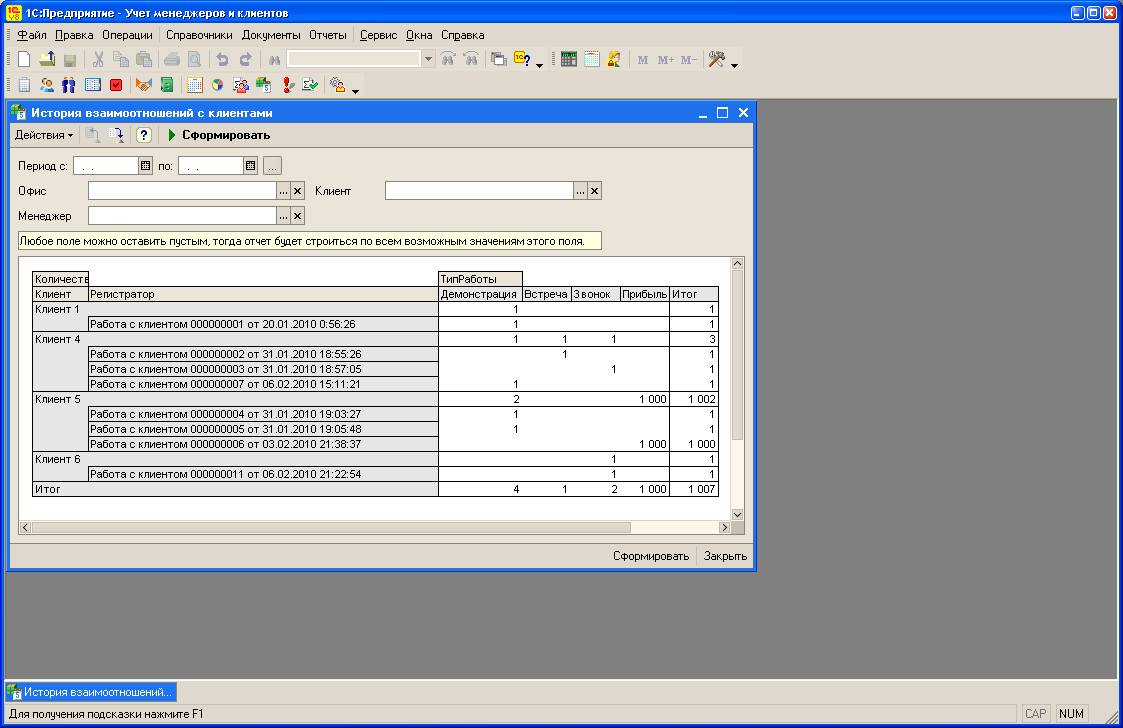This screenshot has height=728, width=1123.
Task: Click the window list icon
Action: pos(499,59)
